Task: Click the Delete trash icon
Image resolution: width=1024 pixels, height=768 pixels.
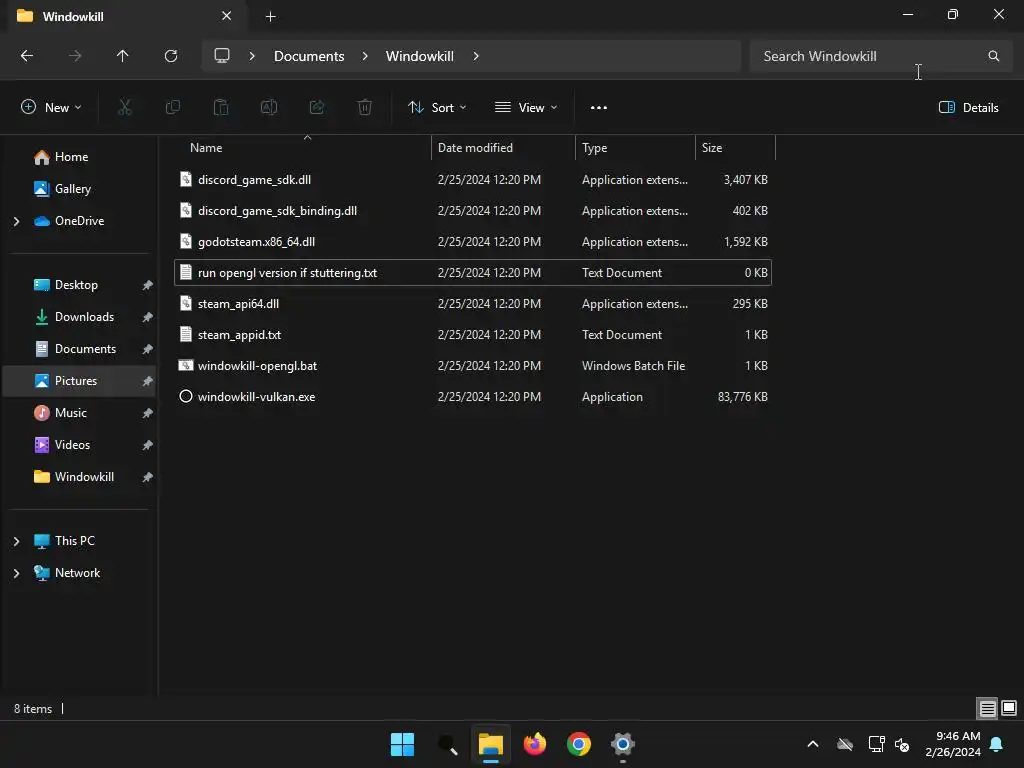Action: tap(365, 108)
